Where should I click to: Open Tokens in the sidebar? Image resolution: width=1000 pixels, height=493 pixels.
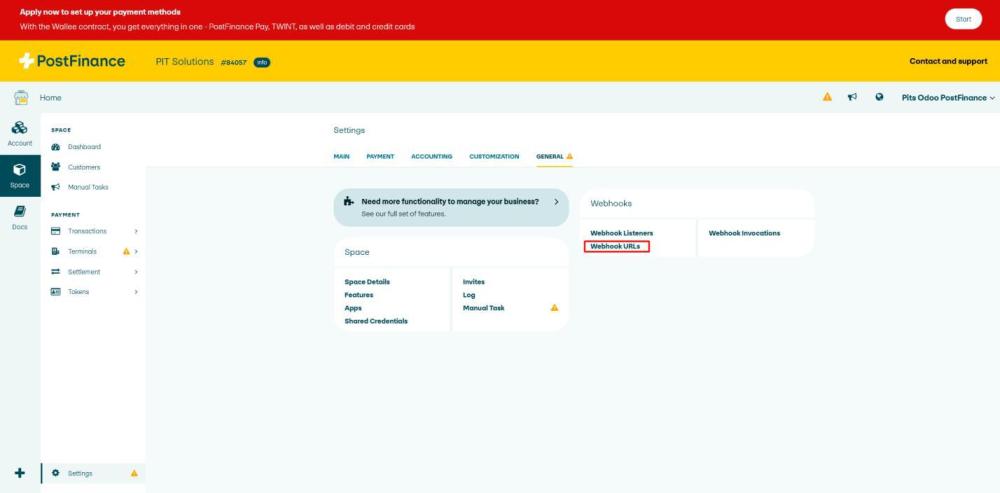(78, 291)
